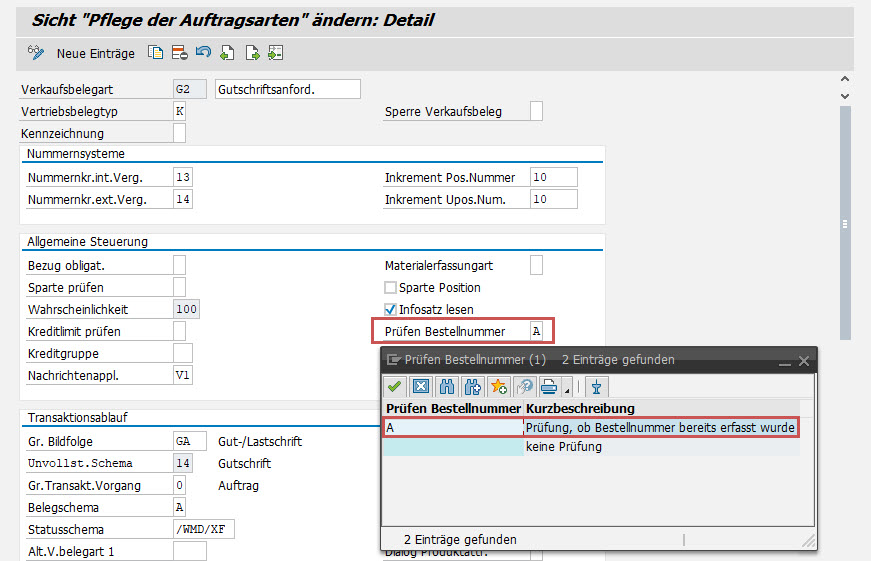Viewport: 871px width, 561px height.
Task: Click the Verkaufsbelegart G2 field
Action: coord(189,89)
